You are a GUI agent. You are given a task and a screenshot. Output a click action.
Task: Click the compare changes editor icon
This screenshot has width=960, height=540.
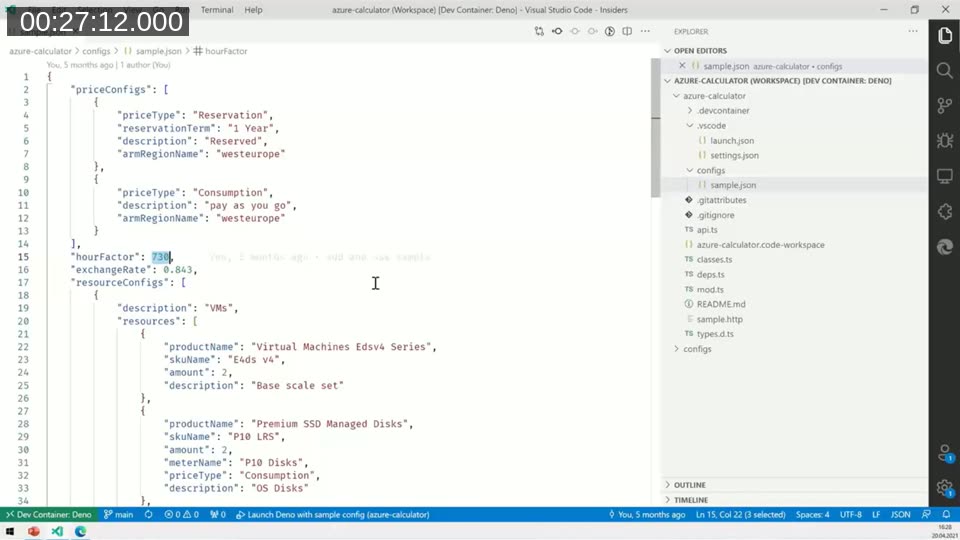(539, 31)
